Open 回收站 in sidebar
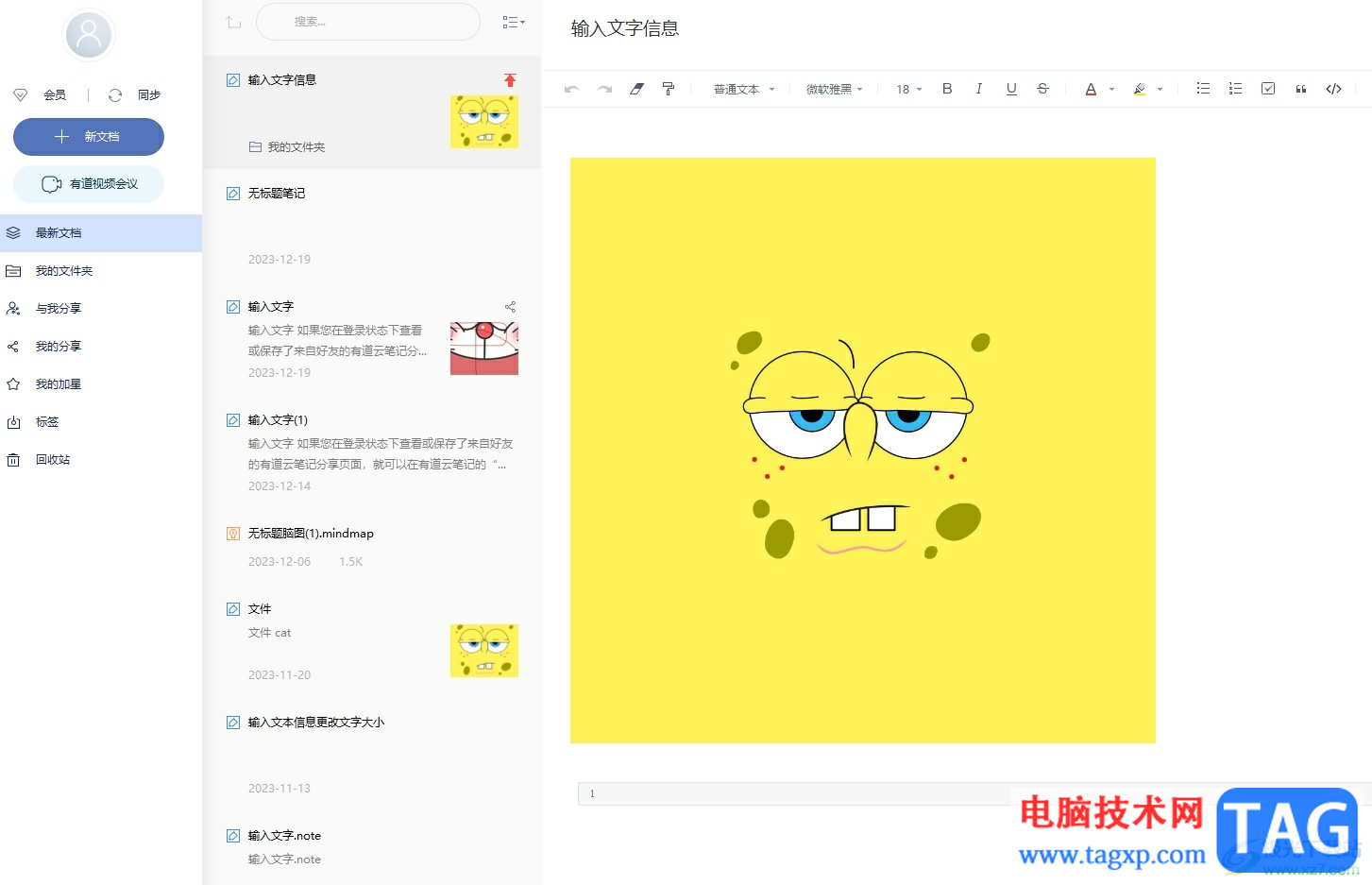This screenshot has height=885, width=1372. click(x=101, y=460)
